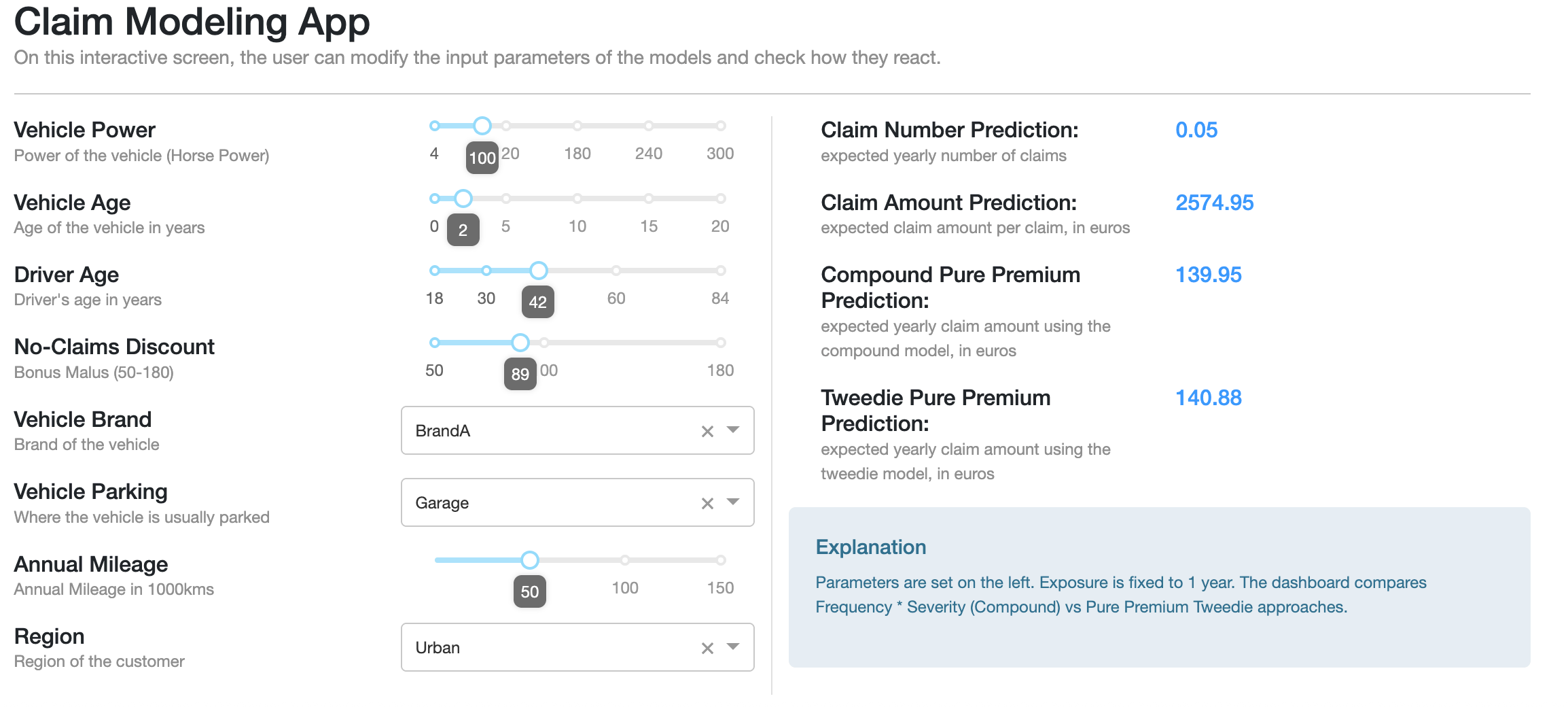Click the Claim Amount Prediction value 2574.95

1216,203
